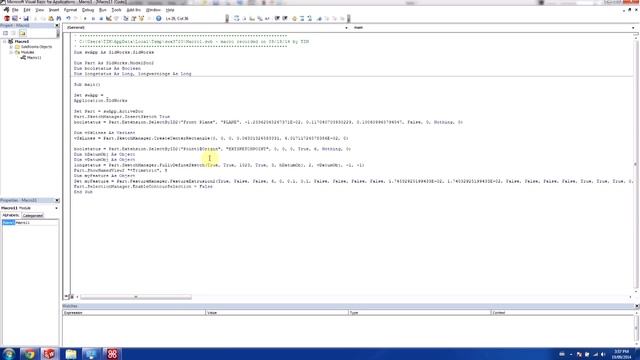Select the SolidWorks Objects folder
This screenshot has height=360, width=640.
(36, 47)
